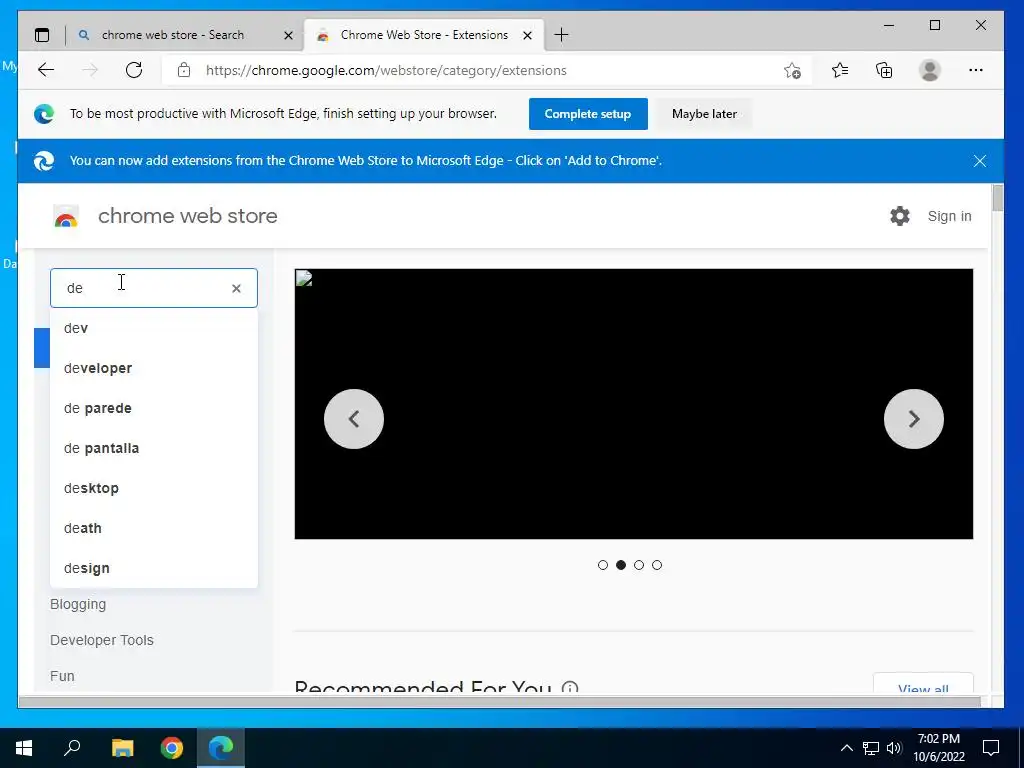Screen dimensions: 1024x768
Task: Click the Sign in link
Action: (949, 216)
